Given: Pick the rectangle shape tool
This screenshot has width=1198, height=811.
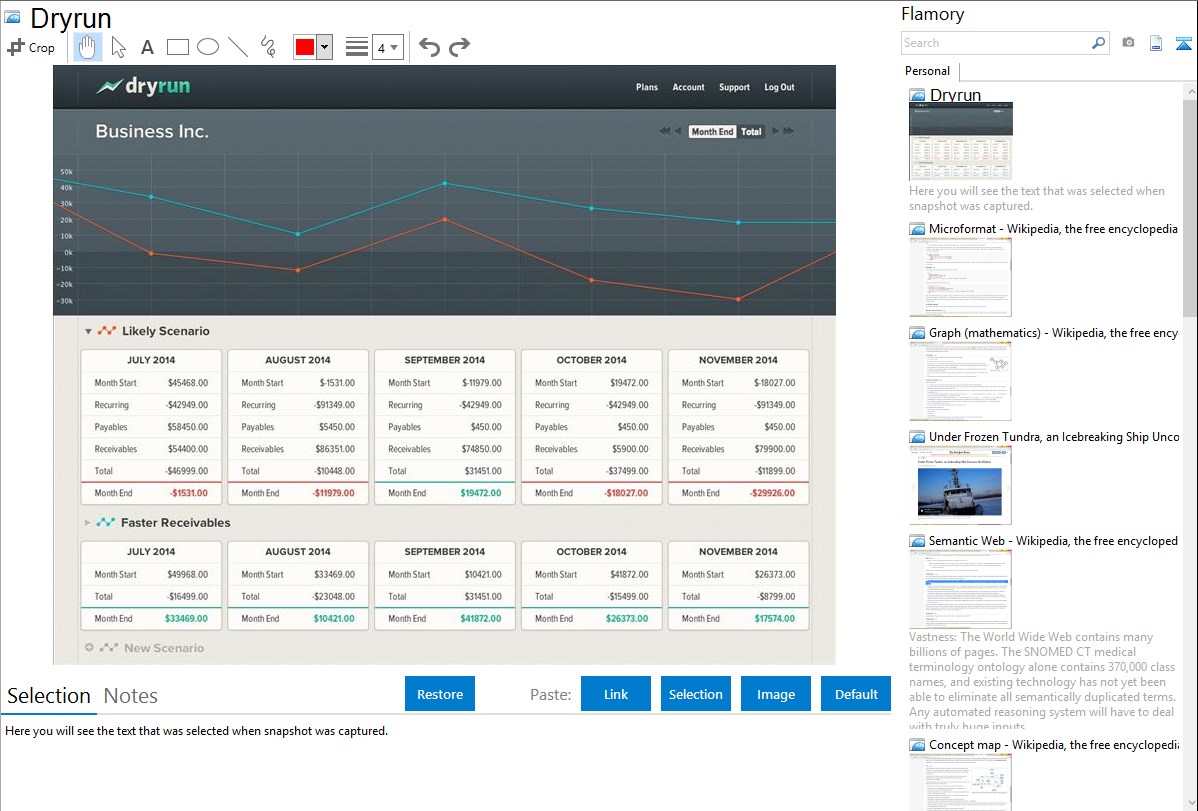Looking at the screenshot, I should click(x=177, y=47).
